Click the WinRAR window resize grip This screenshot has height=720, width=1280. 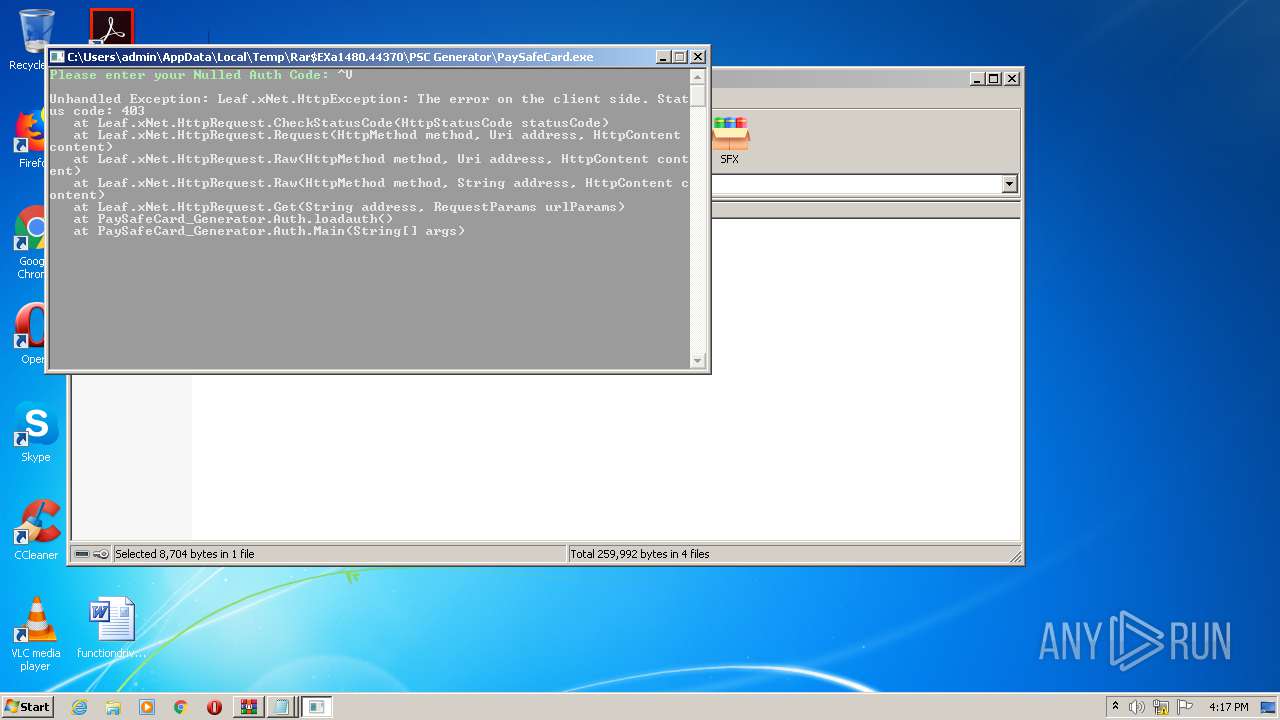(x=1015, y=556)
